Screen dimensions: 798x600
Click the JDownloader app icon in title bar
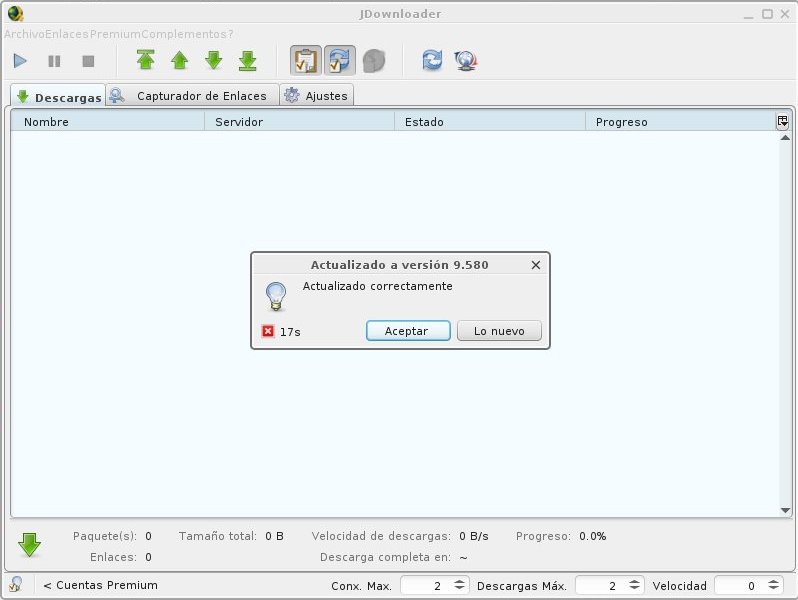pyautogui.click(x=15, y=14)
